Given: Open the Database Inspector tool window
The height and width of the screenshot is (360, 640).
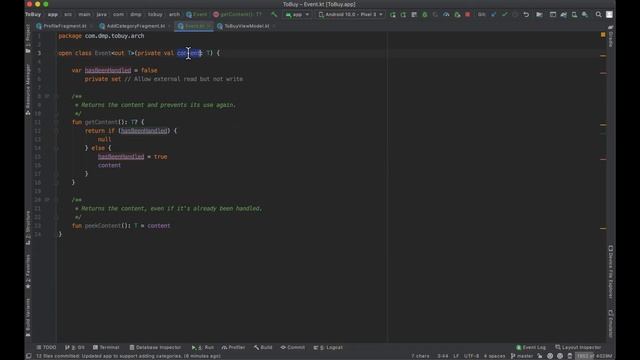Looking at the screenshot, I should coord(155,347).
